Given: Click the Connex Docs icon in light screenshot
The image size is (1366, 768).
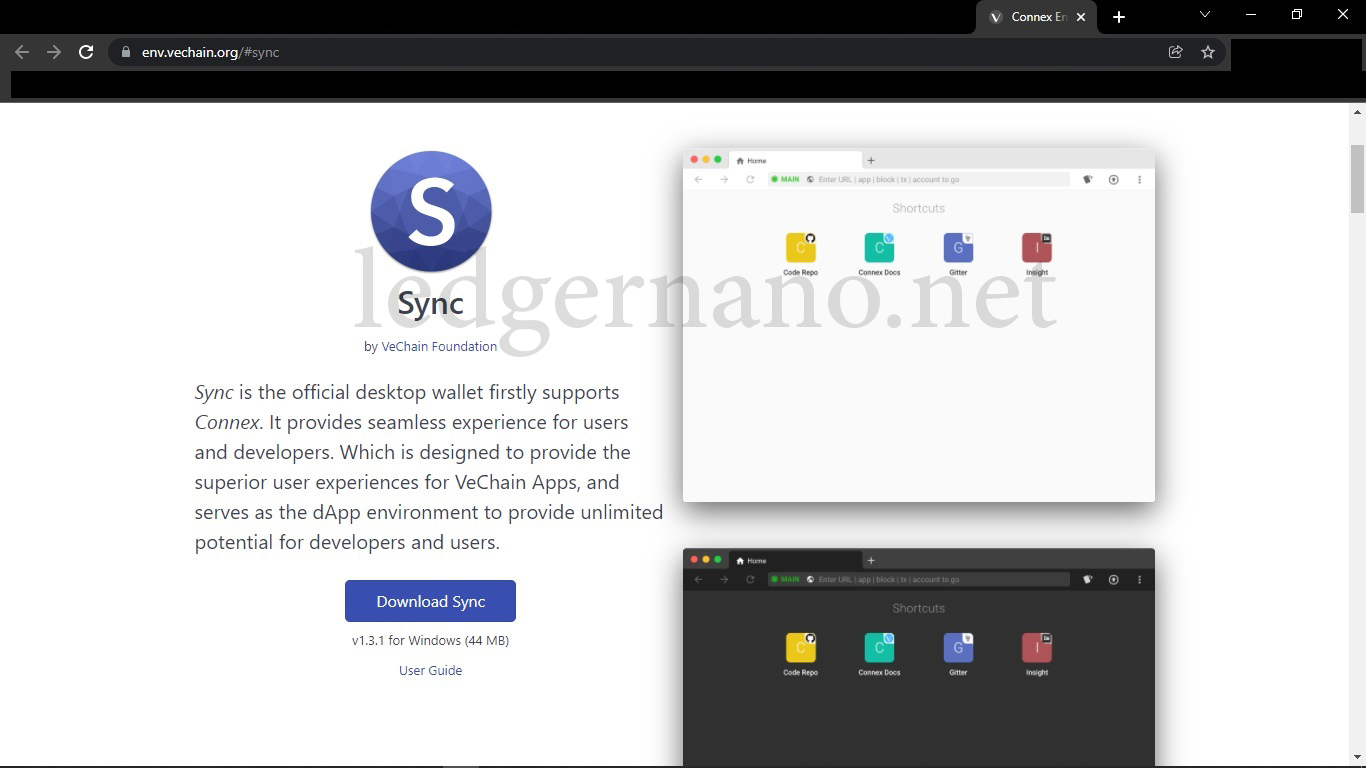Looking at the screenshot, I should click(879, 247).
